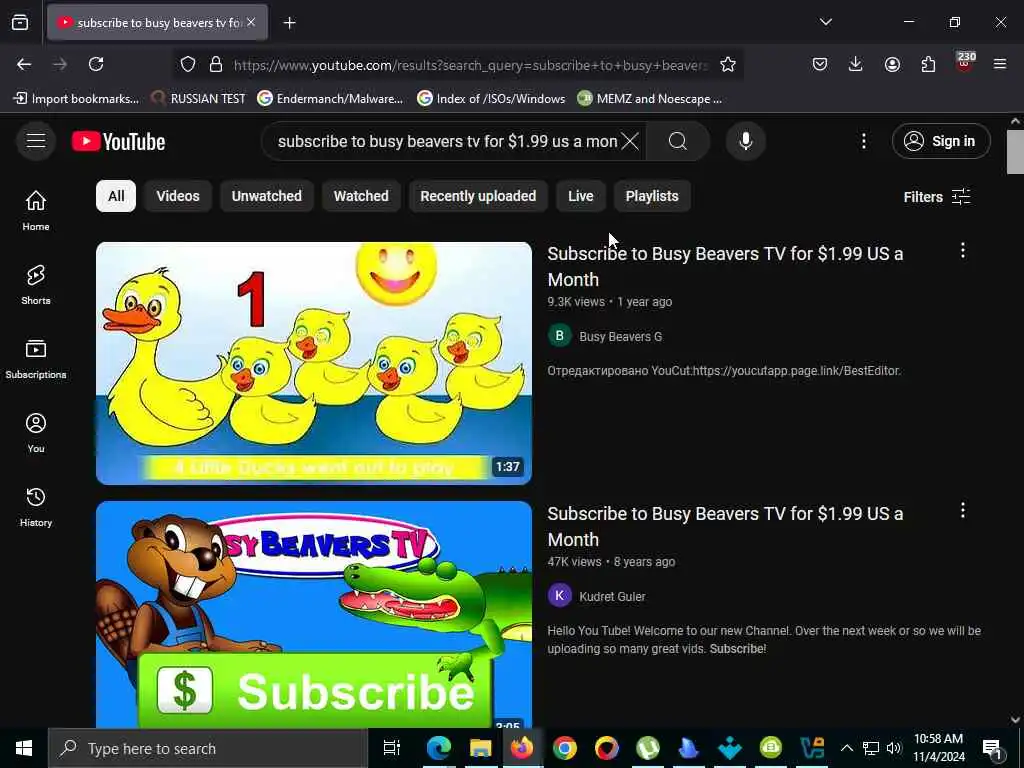This screenshot has height=768, width=1024.
Task: Open the Endermanch/Malware bookmark
Action: coord(330,99)
